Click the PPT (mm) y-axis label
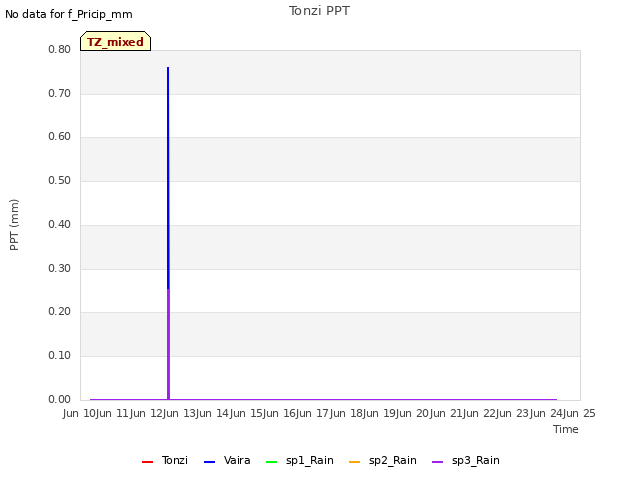Screen dimensions: 640x480 pos(14,225)
